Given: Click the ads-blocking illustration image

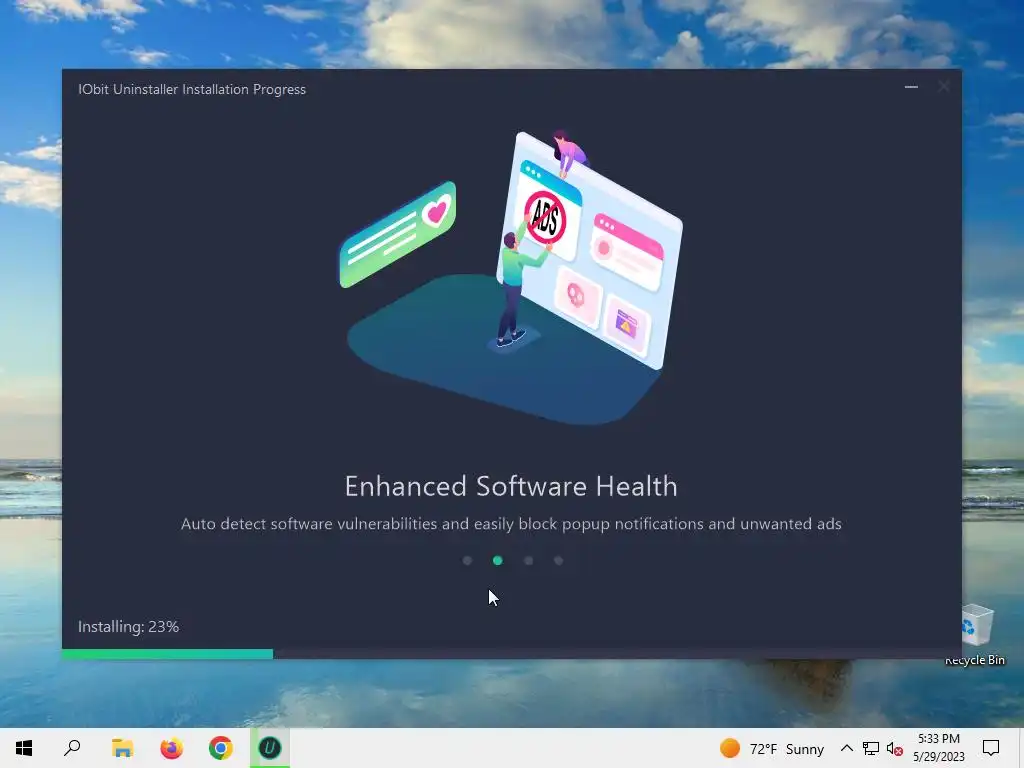Looking at the screenshot, I should (x=511, y=278).
